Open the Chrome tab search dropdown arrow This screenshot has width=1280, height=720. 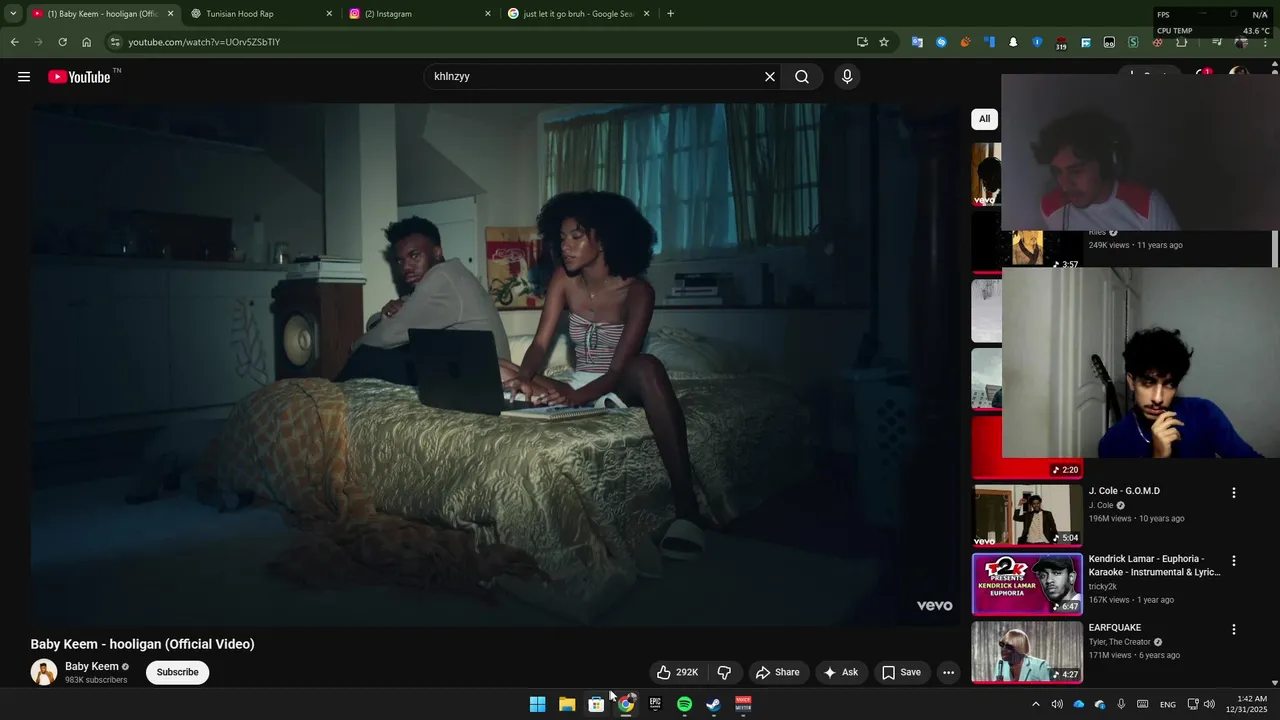(13, 14)
